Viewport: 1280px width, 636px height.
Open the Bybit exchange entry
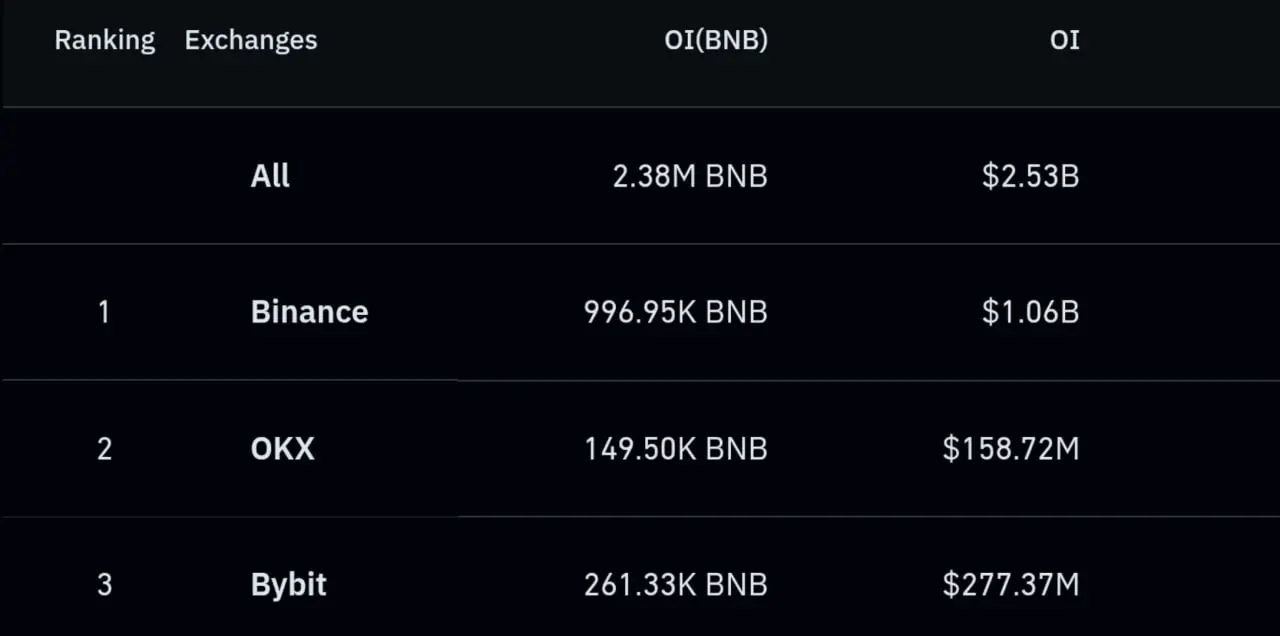pos(288,584)
